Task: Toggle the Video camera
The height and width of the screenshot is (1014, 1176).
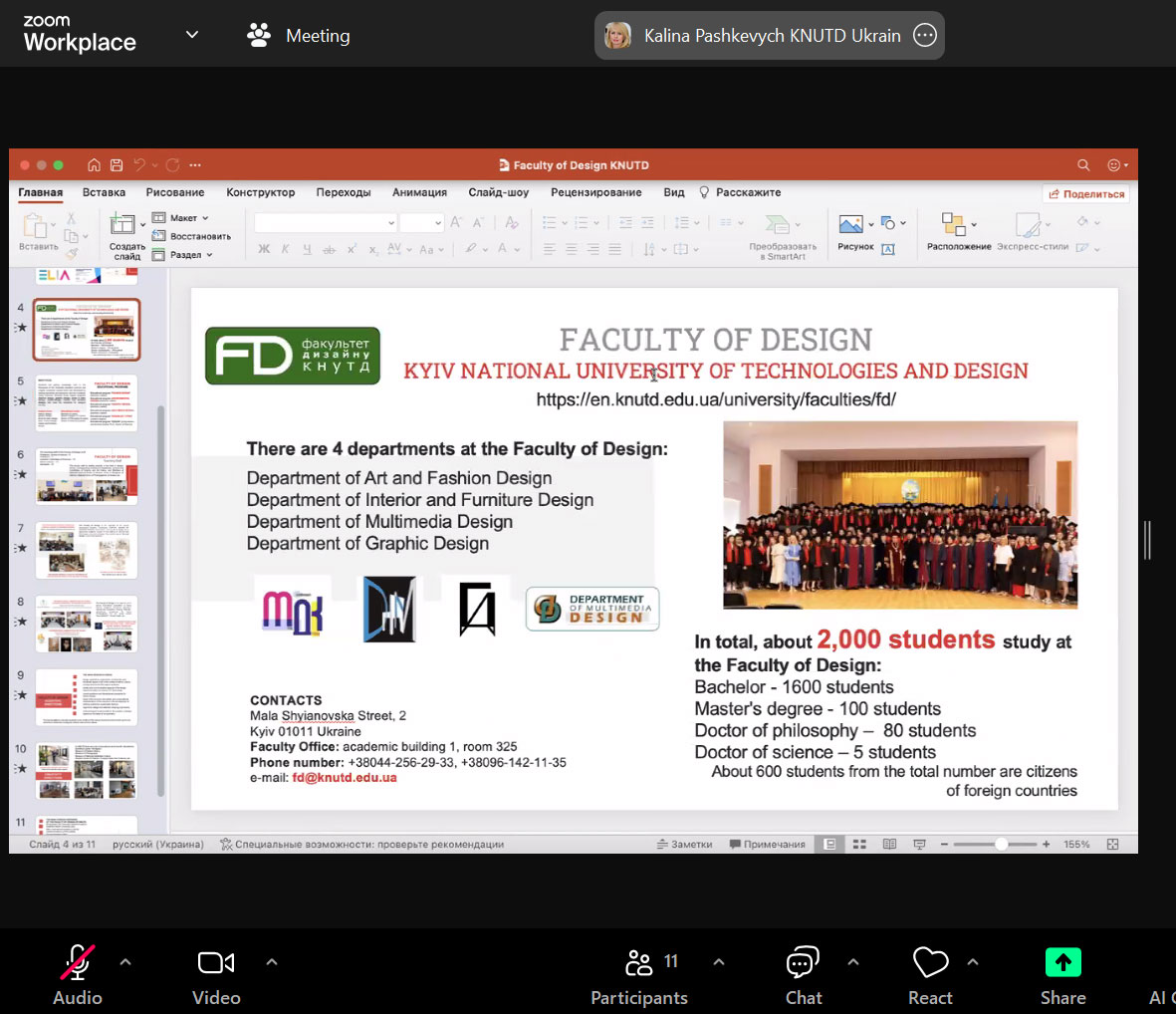Action: 216,974
